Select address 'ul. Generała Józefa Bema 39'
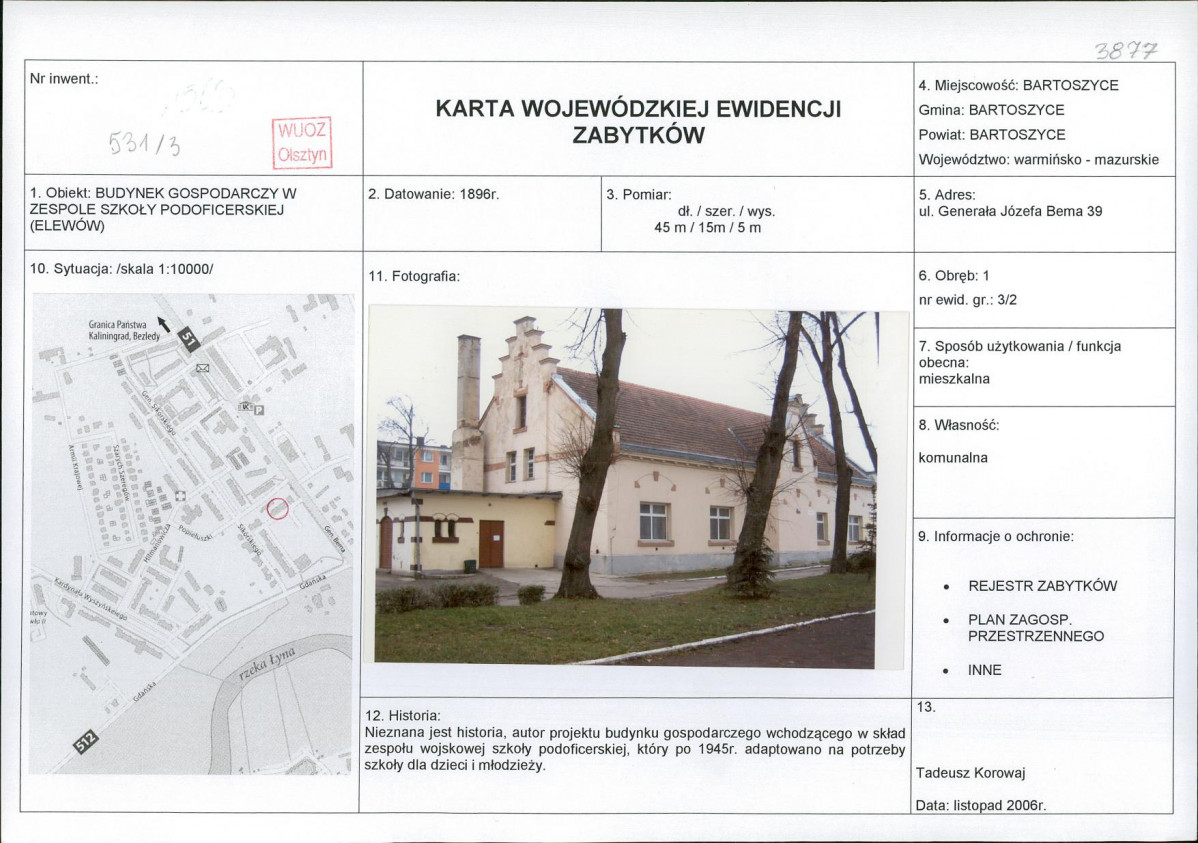Image resolution: width=1198 pixels, height=843 pixels. (x=1011, y=212)
